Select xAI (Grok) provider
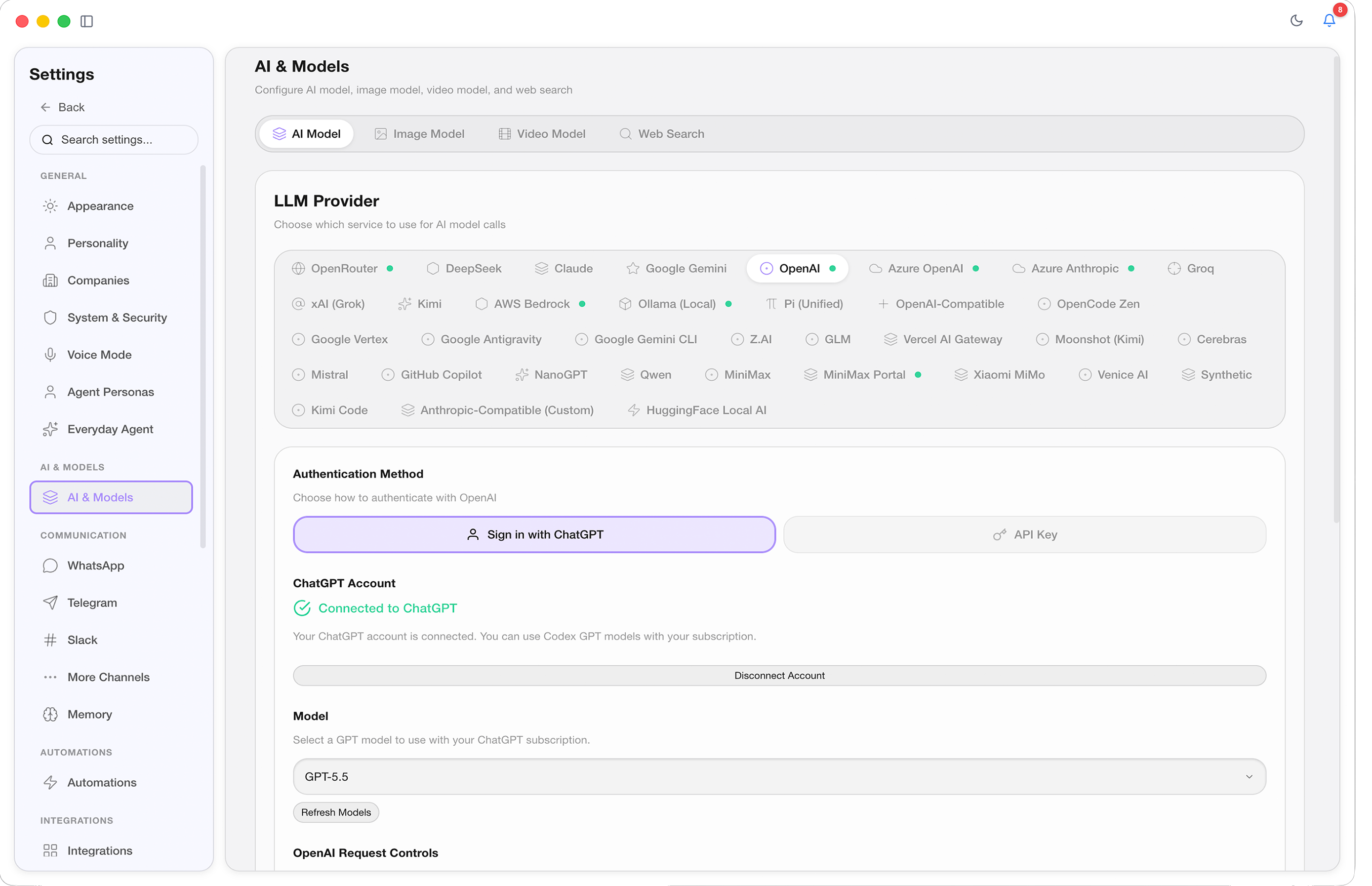 coord(328,304)
